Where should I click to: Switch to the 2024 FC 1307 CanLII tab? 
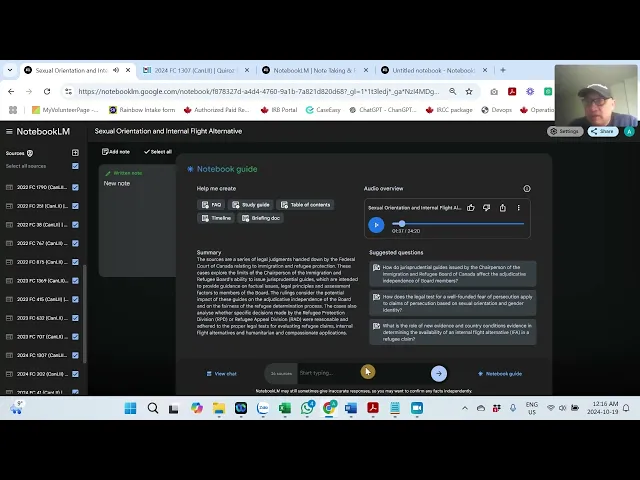[x=196, y=70]
